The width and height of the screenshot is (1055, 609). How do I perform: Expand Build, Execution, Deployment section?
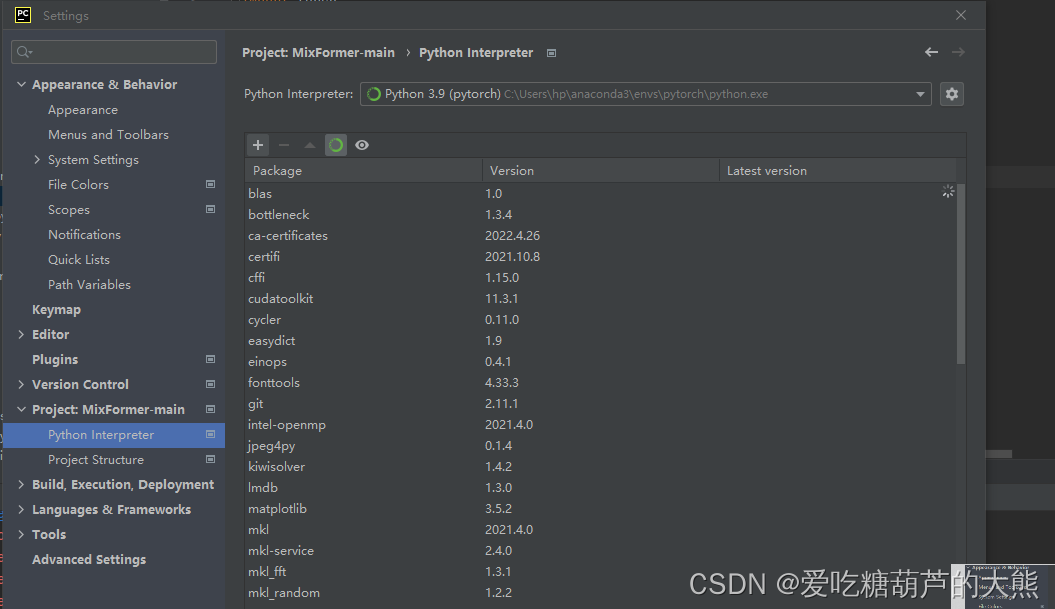click(21, 485)
